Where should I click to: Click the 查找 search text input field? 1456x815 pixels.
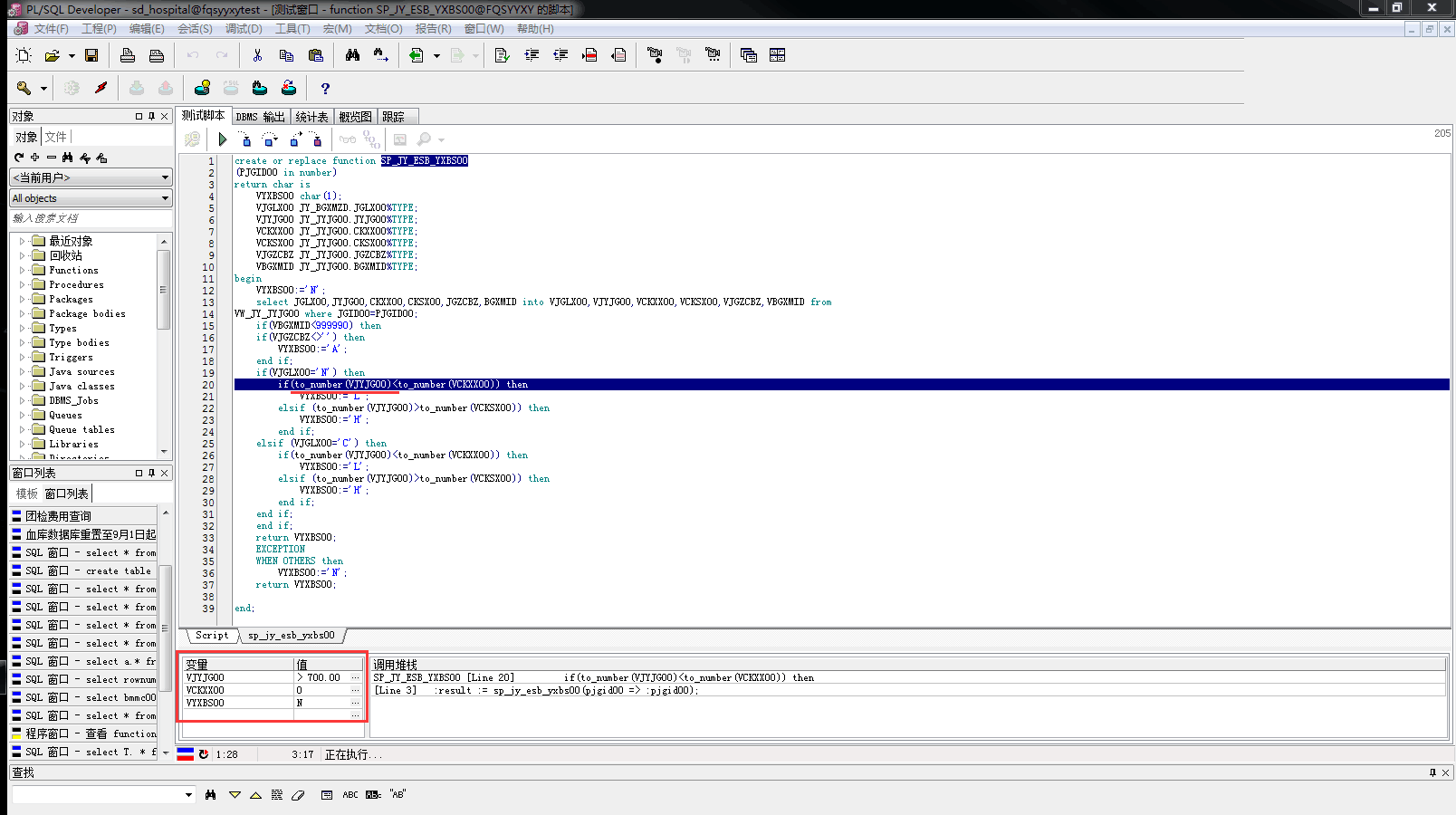[x=97, y=795]
